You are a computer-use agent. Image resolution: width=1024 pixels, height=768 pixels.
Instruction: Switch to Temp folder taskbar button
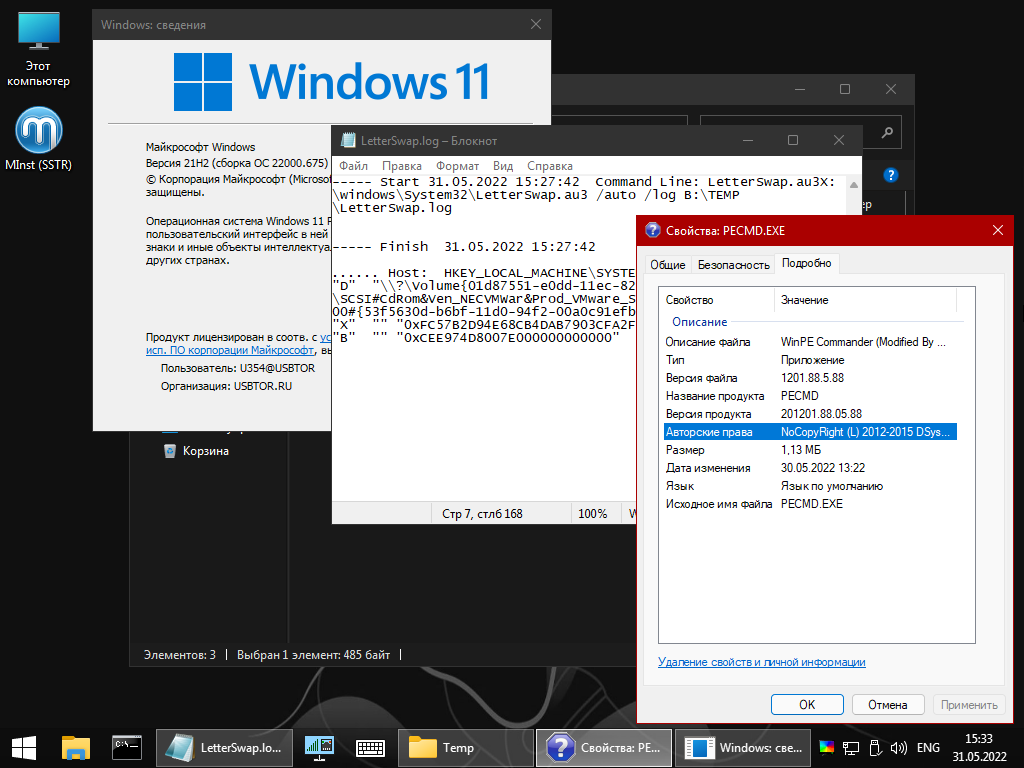(x=466, y=748)
